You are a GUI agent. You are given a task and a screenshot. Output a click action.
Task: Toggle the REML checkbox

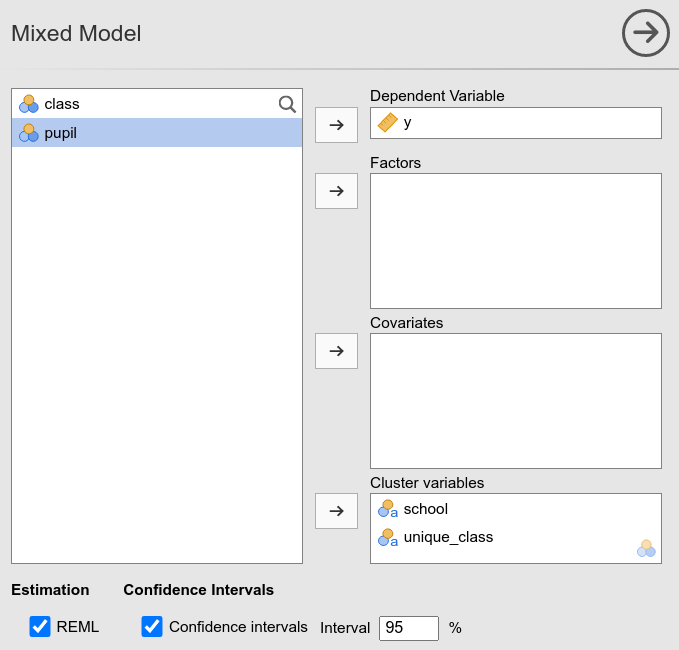(x=40, y=627)
